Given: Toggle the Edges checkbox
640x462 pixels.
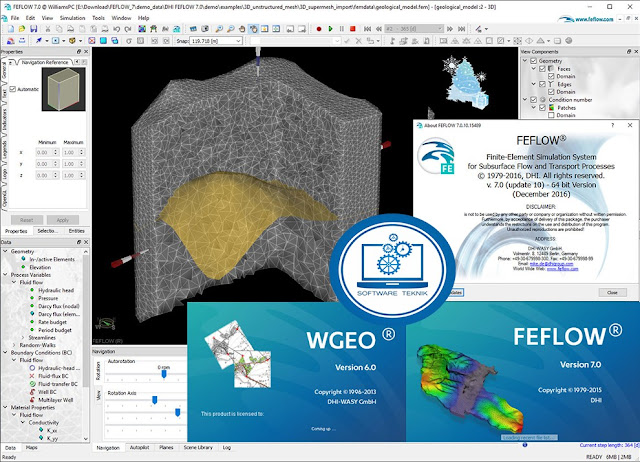Looking at the screenshot, I should (542, 84).
